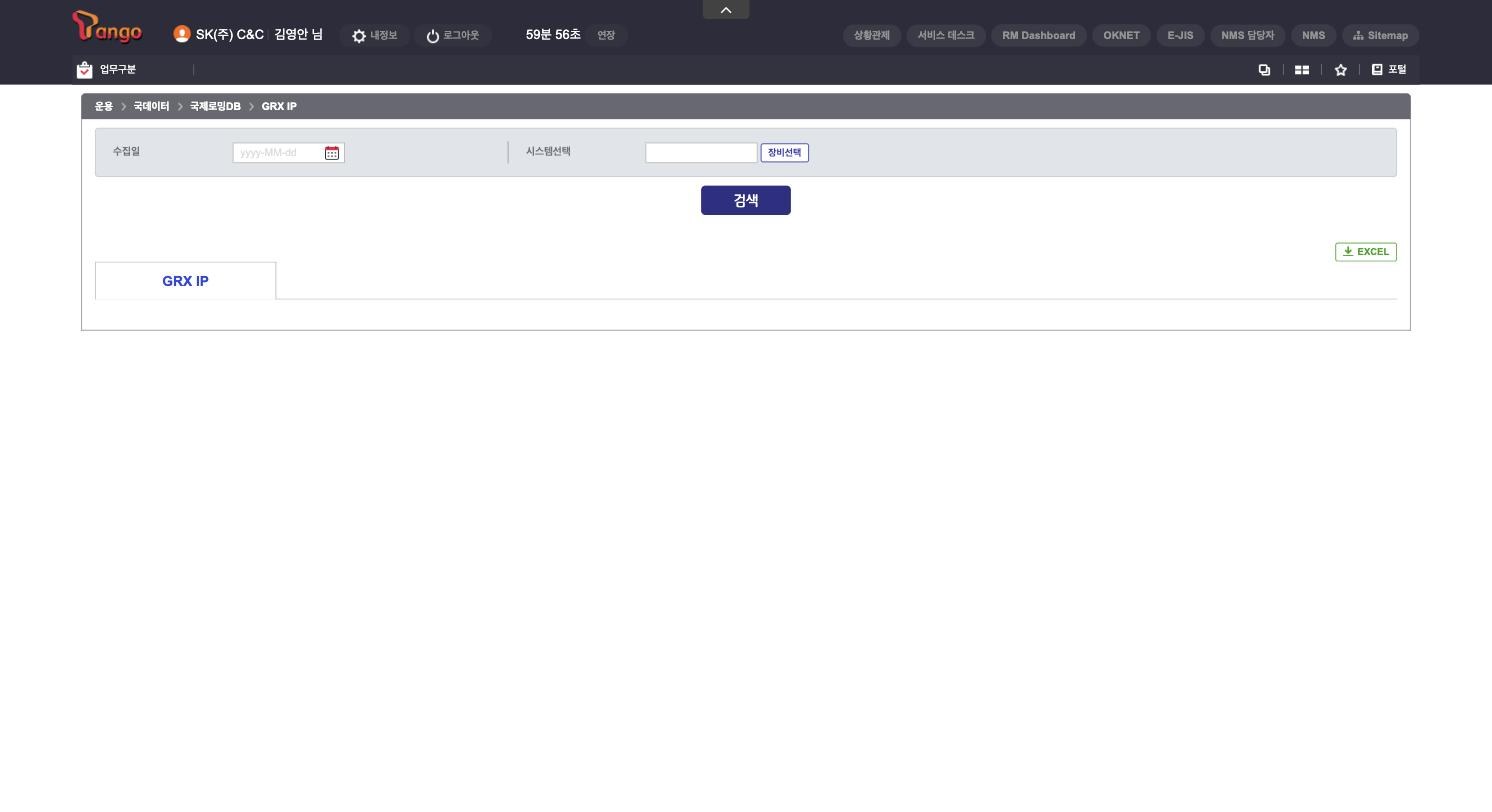Go to 국제로밍DB breadcrumb
Image resolution: width=1492 pixels, height=812 pixels.
[x=215, y=107]
